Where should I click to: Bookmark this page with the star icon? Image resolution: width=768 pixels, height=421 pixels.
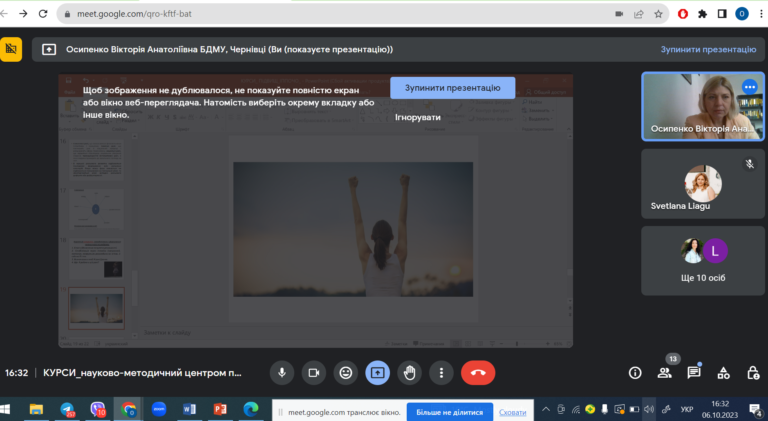(658, 14)
